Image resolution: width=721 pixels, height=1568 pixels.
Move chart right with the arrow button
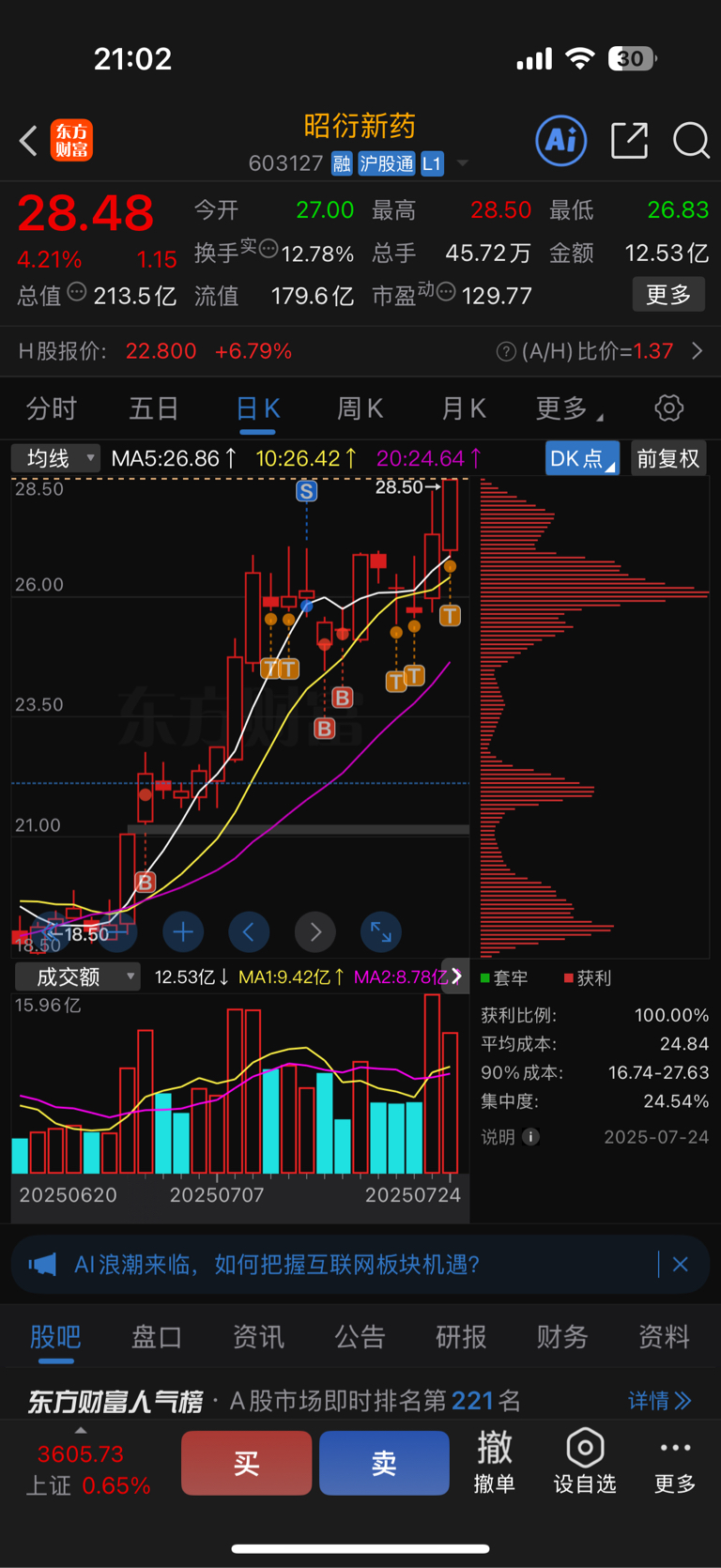point(315,931)
